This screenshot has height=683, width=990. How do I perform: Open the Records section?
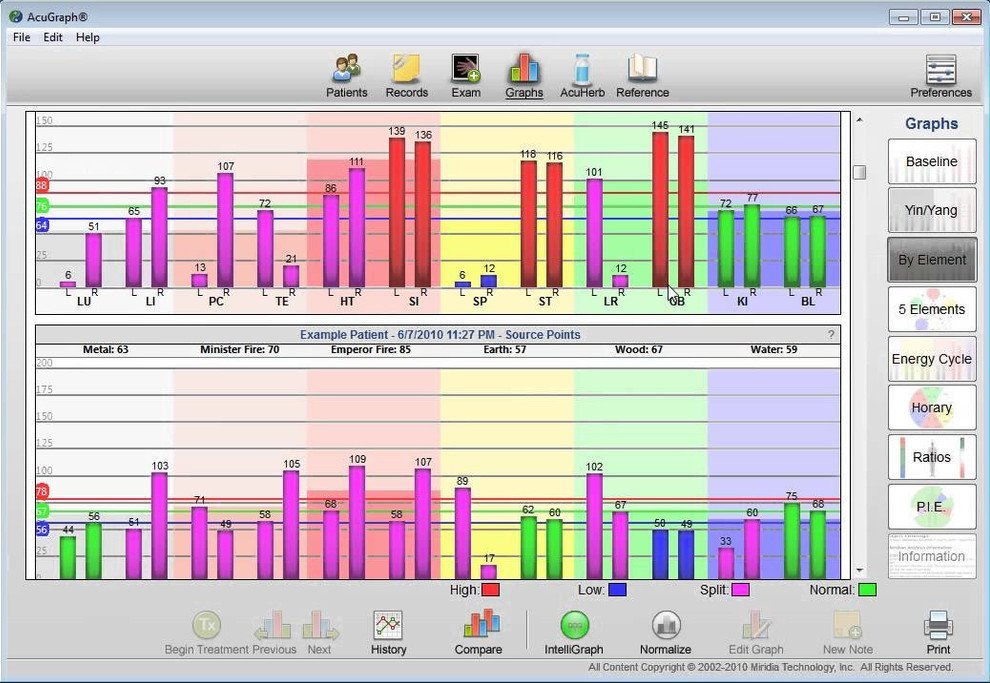407,76
